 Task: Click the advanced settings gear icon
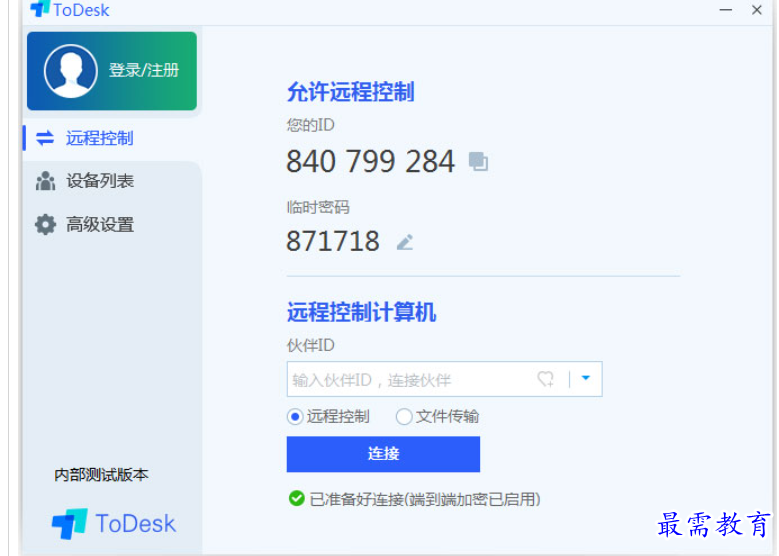coord(45,225)
